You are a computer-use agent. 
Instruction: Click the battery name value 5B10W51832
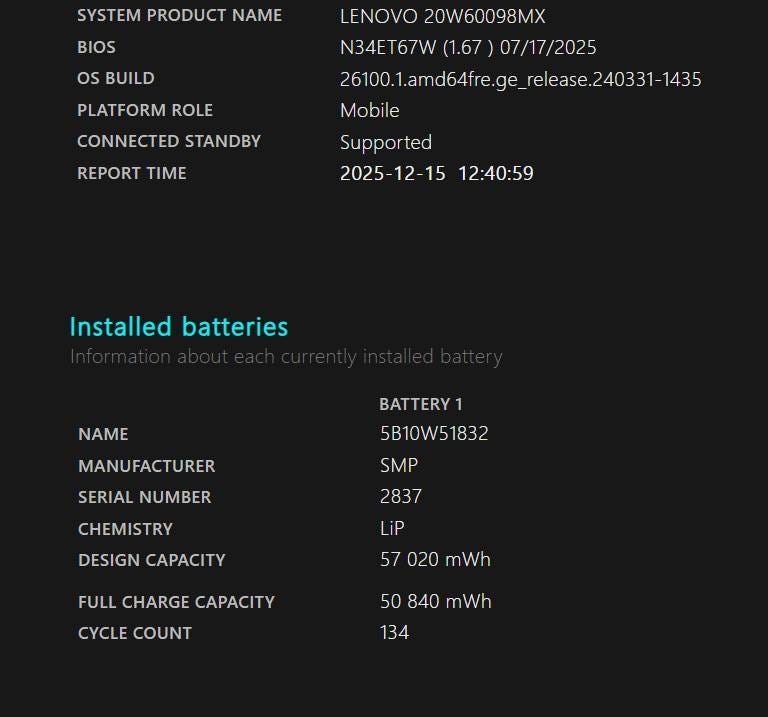click(x=434, y=434)
